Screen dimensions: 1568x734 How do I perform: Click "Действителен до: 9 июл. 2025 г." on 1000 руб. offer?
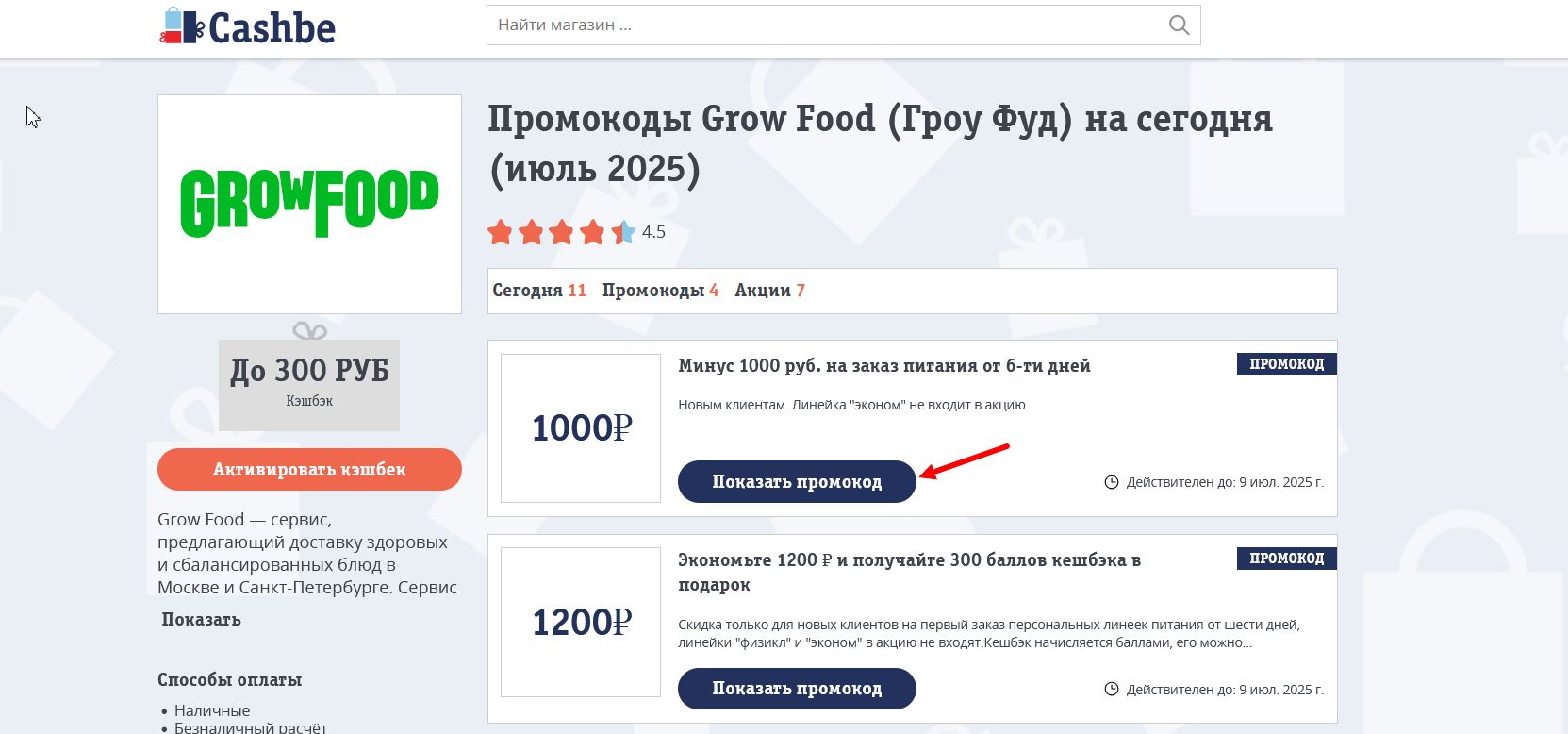[x=1225, y=482]
